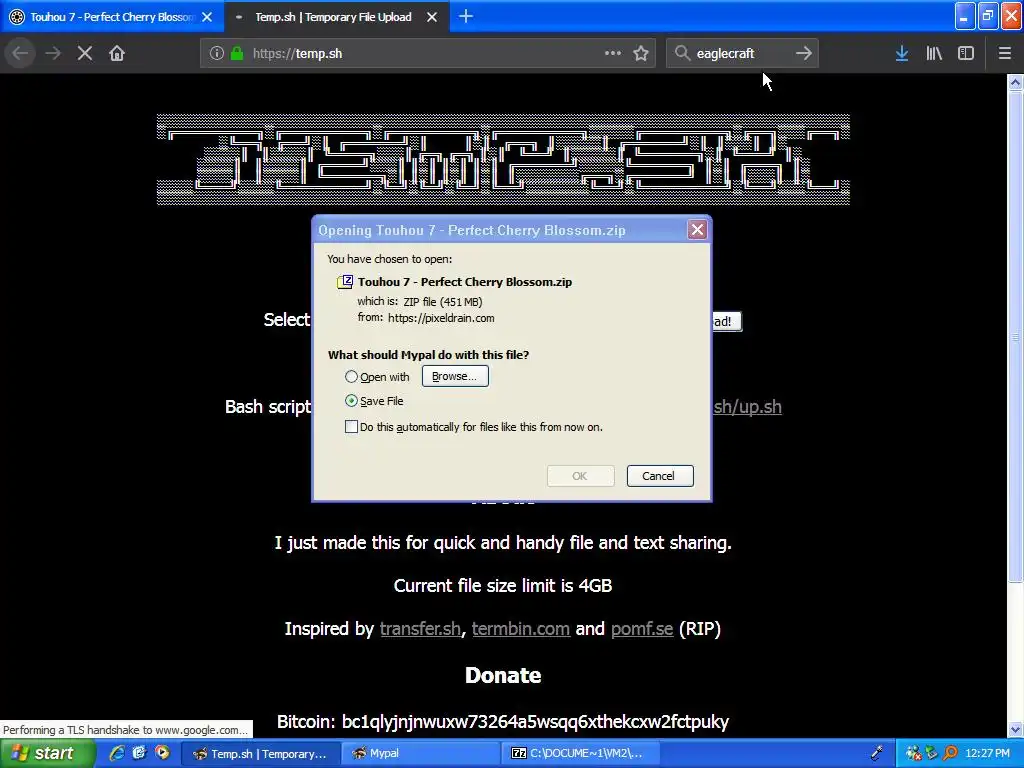
Task: Stop loading the page with the X button
Action: click(85, 54)
